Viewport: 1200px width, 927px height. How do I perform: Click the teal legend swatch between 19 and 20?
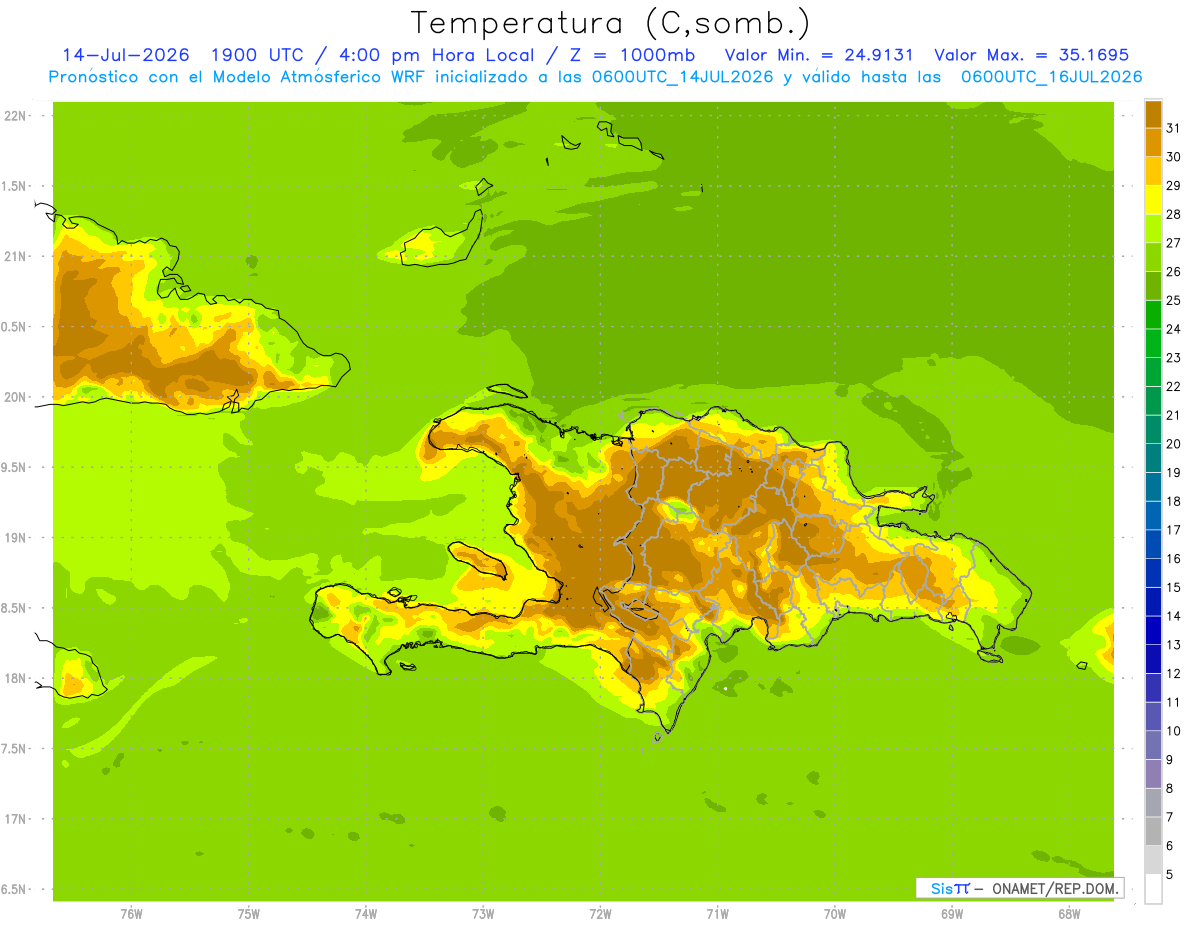[1153, 458]
